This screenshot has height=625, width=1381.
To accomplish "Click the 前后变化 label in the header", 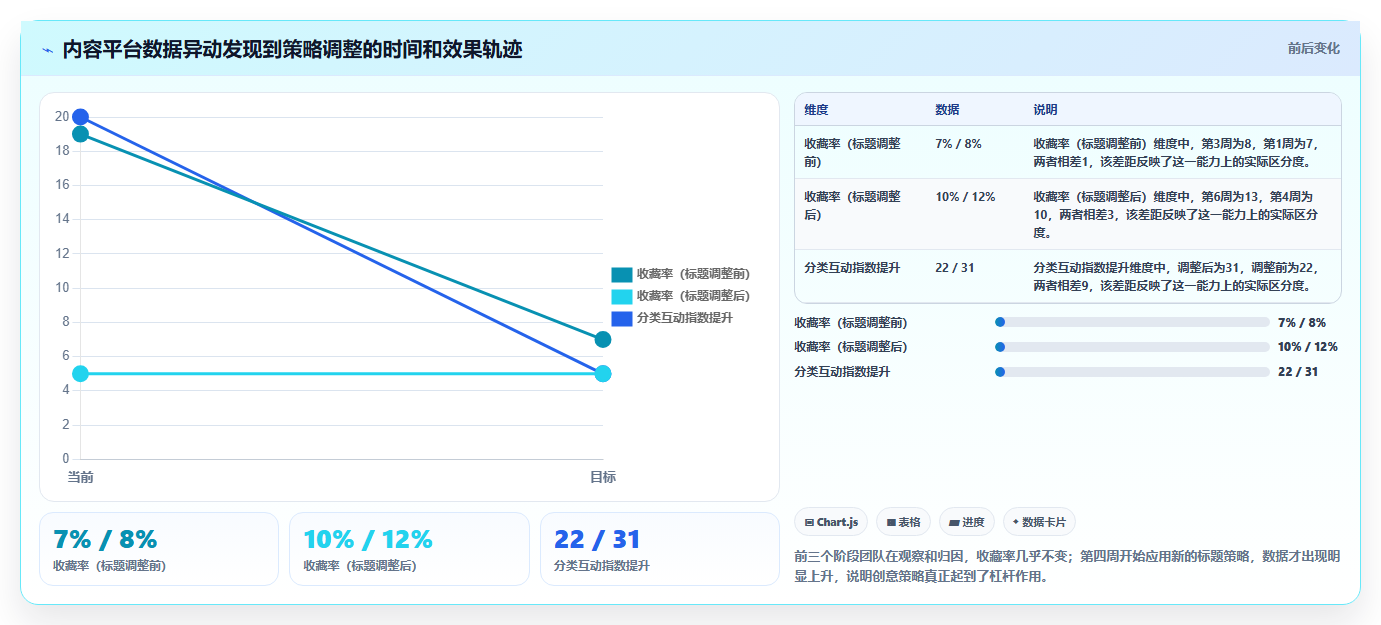I will (1313, 48).
